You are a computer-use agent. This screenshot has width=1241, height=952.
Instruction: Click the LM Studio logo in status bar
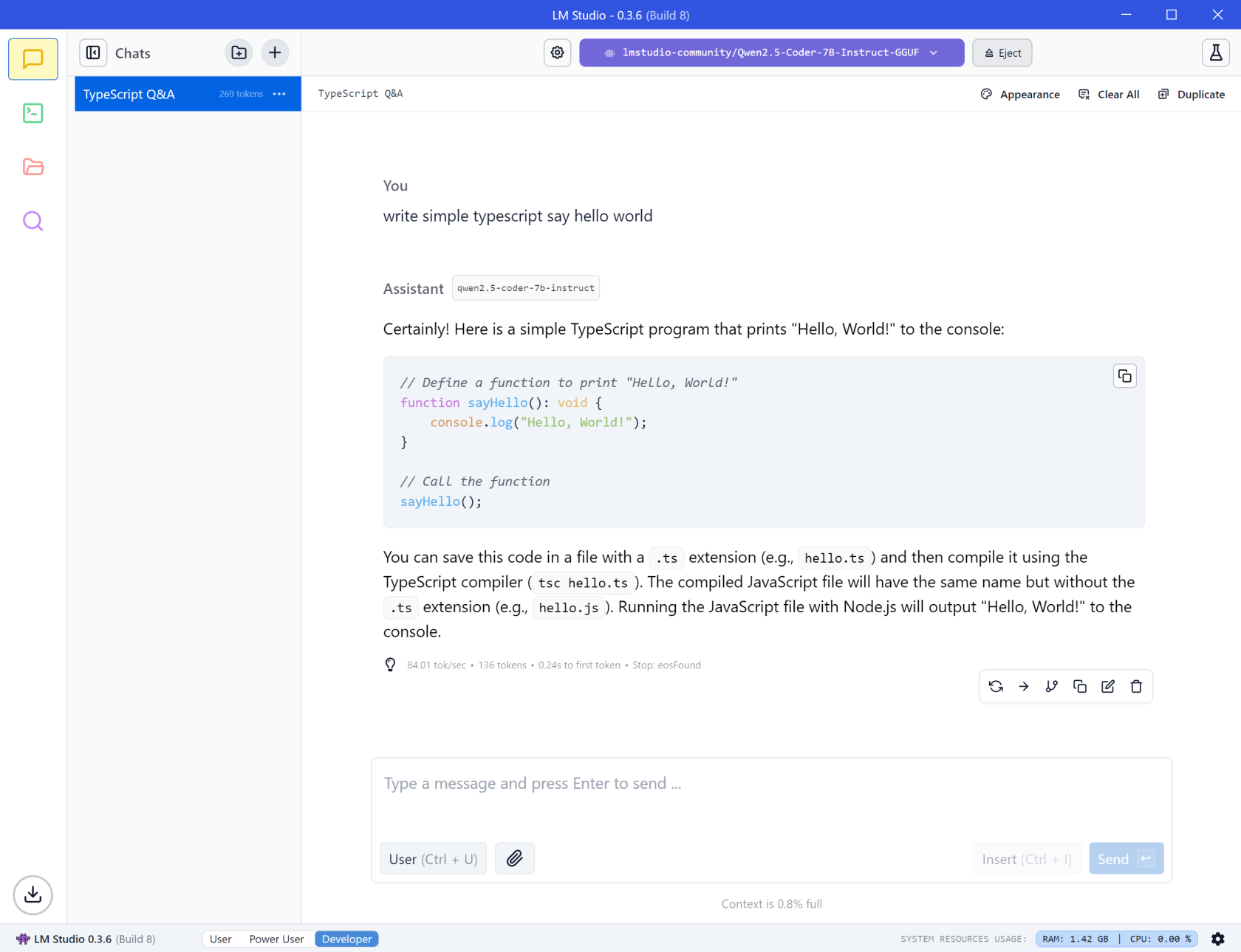[23, 939]
